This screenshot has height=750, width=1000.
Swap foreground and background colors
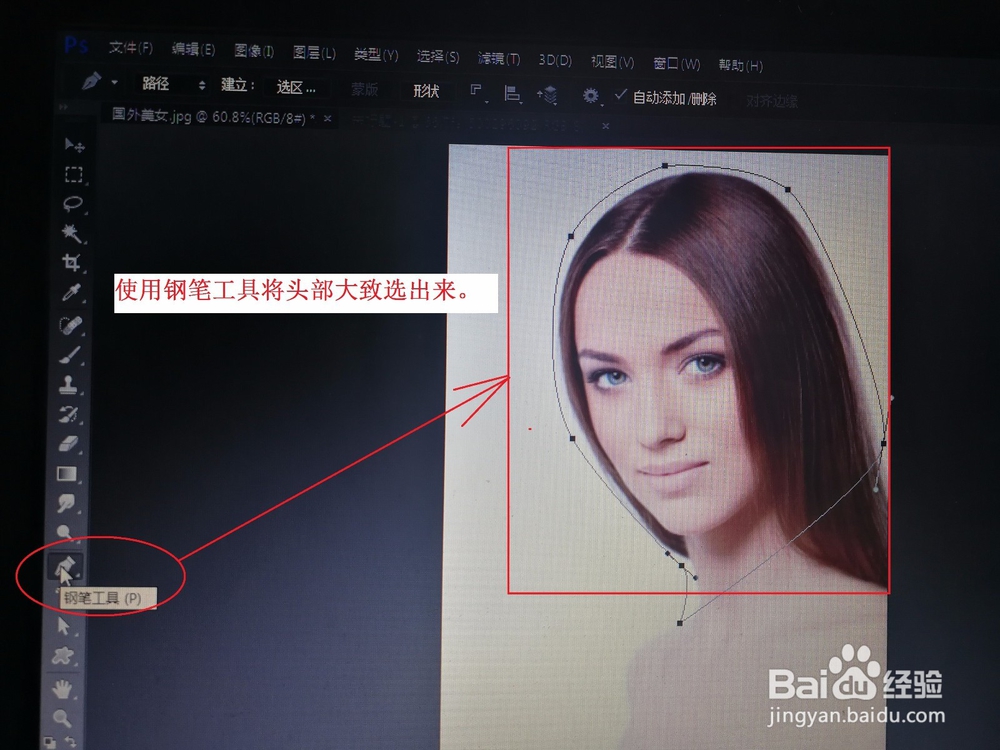point(70,742)
